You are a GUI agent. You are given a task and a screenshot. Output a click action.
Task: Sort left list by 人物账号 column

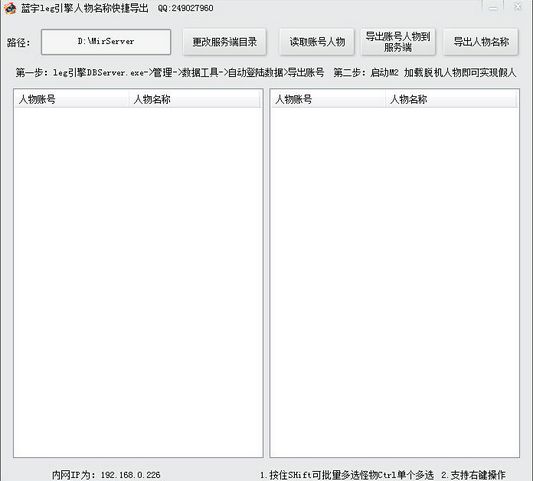click(71, 99)
